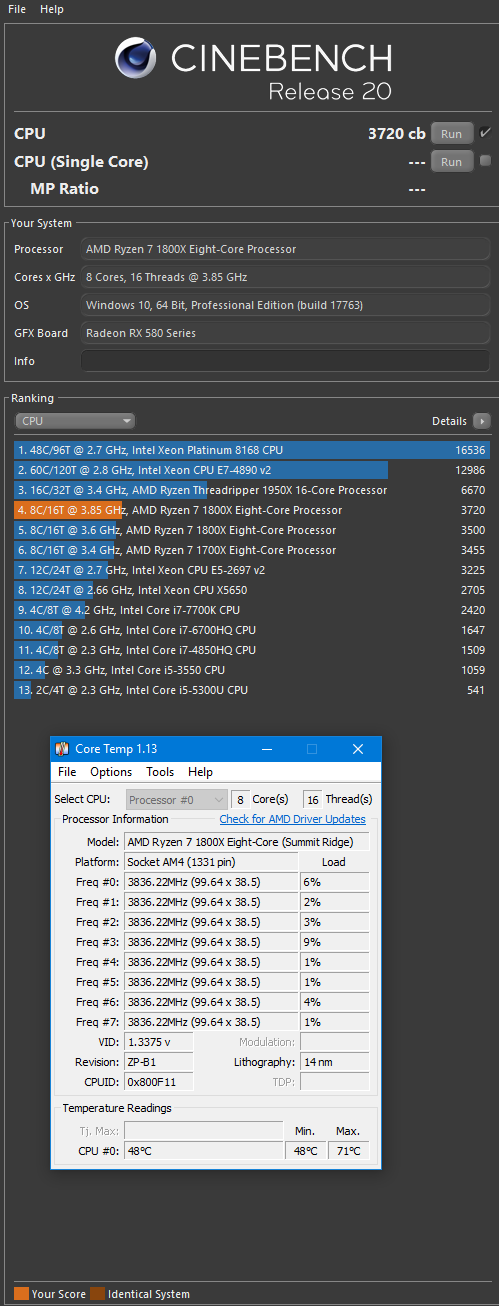Toggle the CPU test checkbox
The image size is (499, 1306).
pyautogui.click(x=486, y=133)
